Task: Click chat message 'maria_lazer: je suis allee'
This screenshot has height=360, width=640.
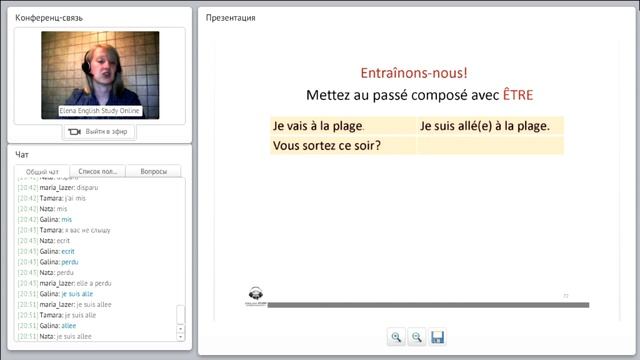Action: click(64, 304)
